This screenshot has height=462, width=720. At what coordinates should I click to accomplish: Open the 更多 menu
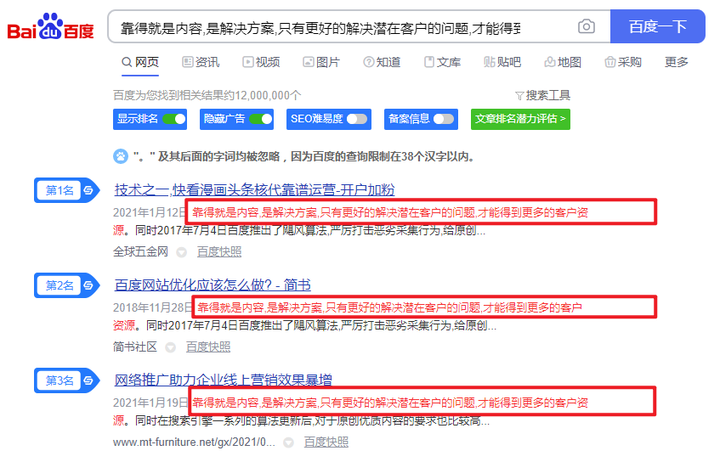676,62
